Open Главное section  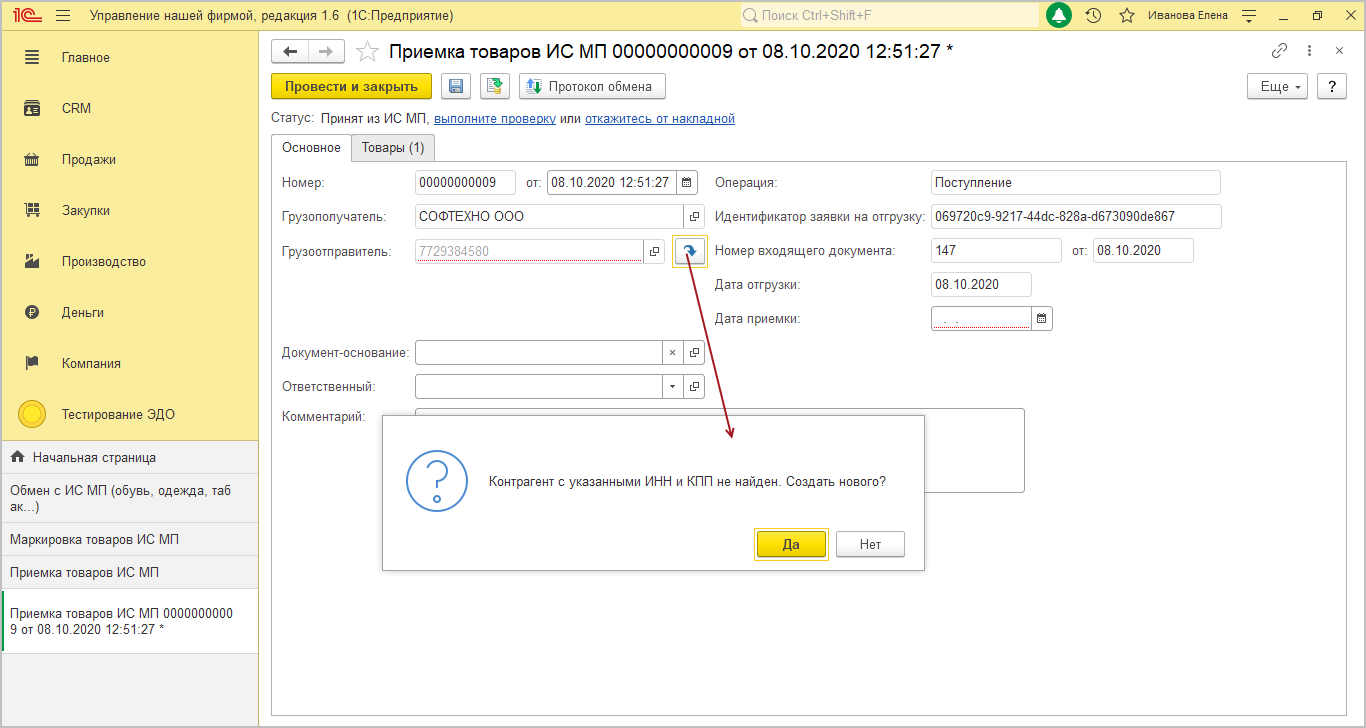pyautogui.click(x=129, y=57)
